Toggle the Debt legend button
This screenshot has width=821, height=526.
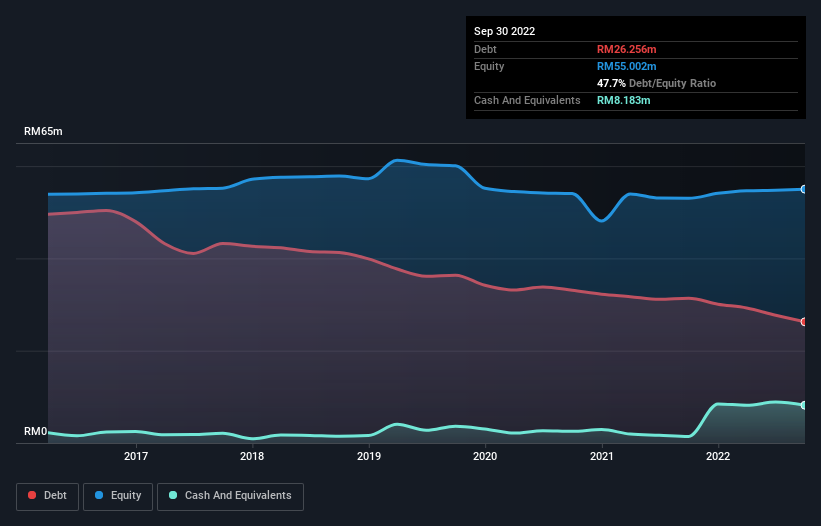coord(47,496)
